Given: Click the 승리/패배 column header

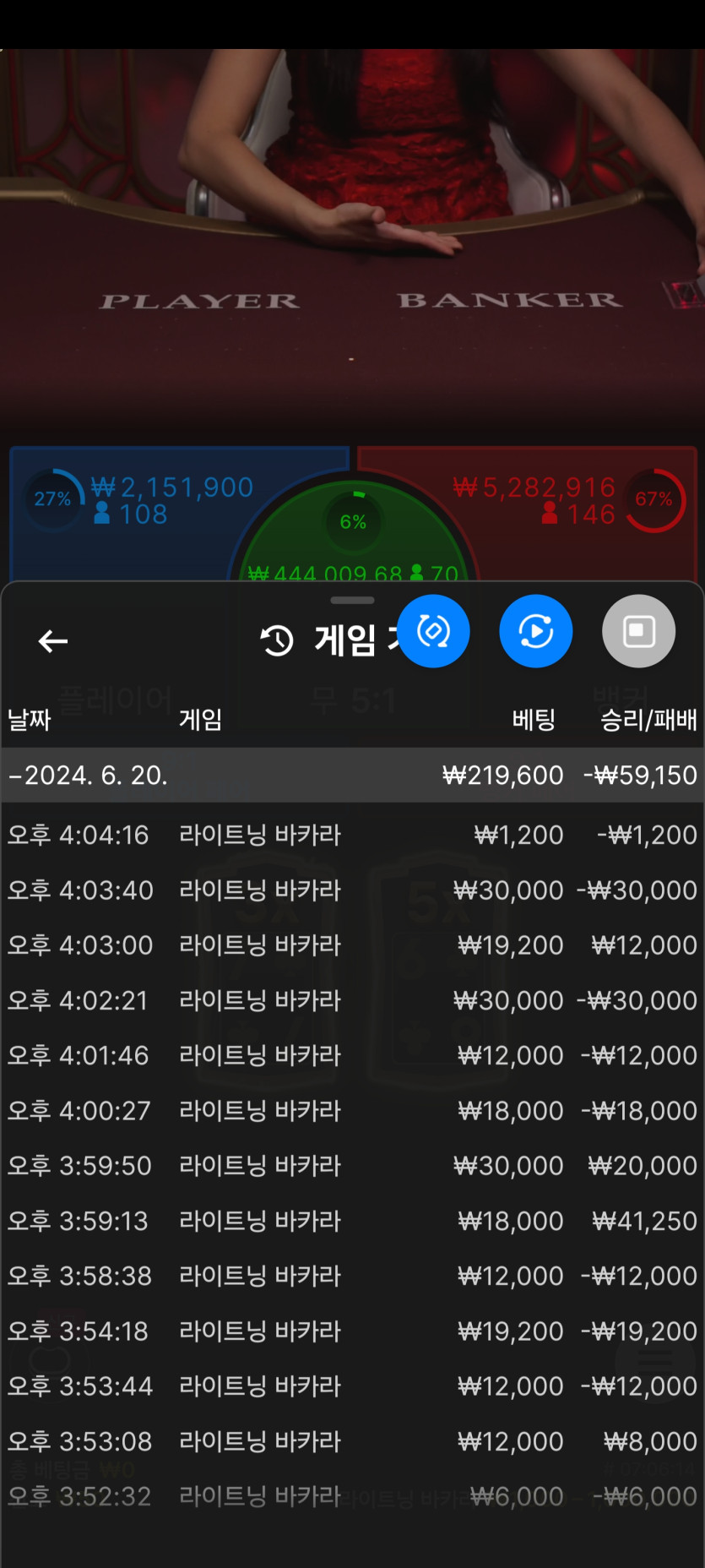Looking at the screenshot, I should pyautogui.click(x=648, y=720).
